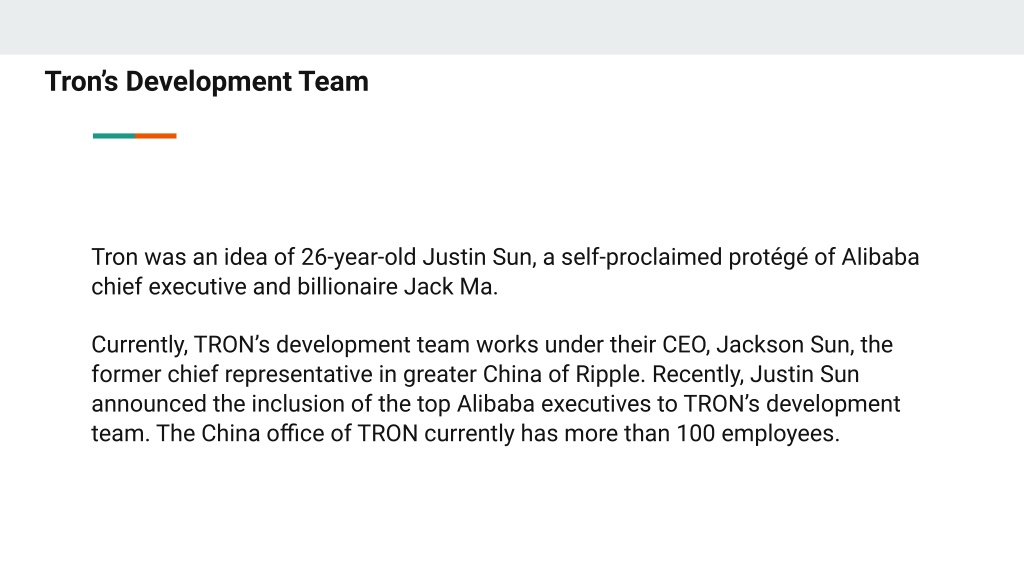This screenshot has width=1024, height=576.
Task: Click the phrase "26-year-old Justin Sun"
Action: click(416, 257)
